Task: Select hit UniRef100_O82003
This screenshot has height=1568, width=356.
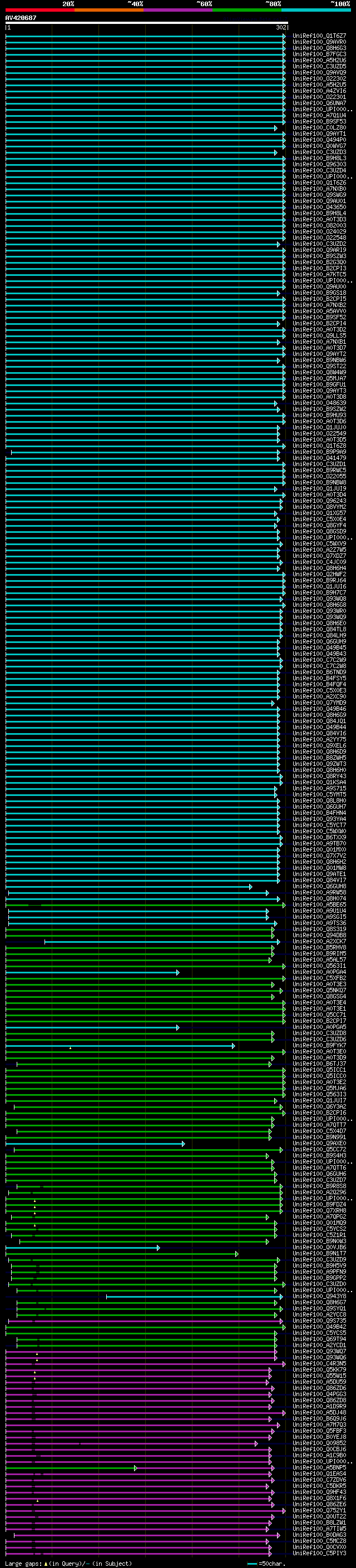Action: (319, 226)
